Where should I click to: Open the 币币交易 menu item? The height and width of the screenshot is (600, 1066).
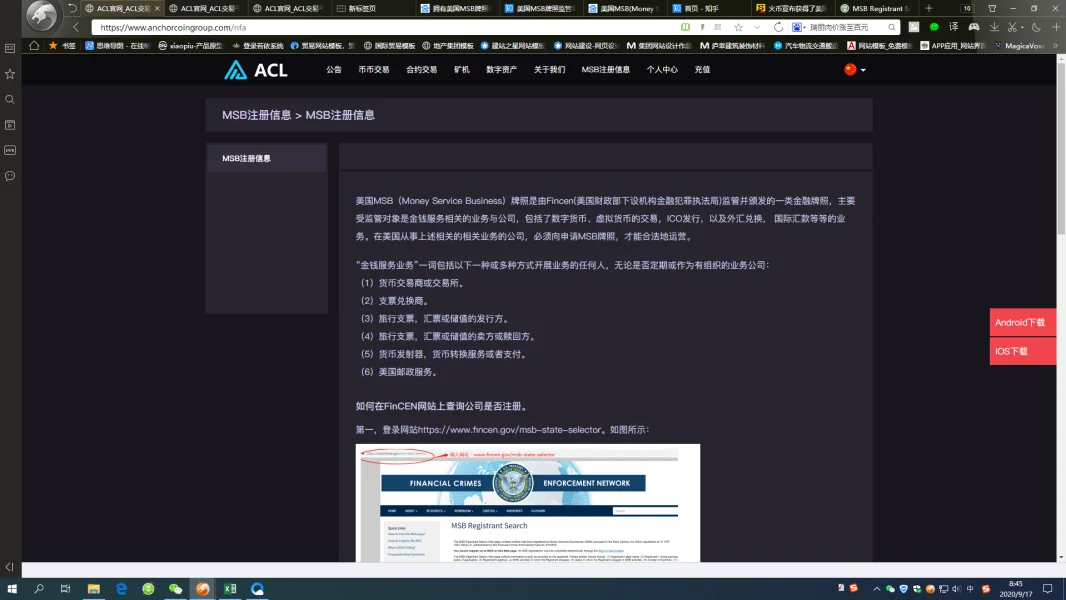point(373,70)
